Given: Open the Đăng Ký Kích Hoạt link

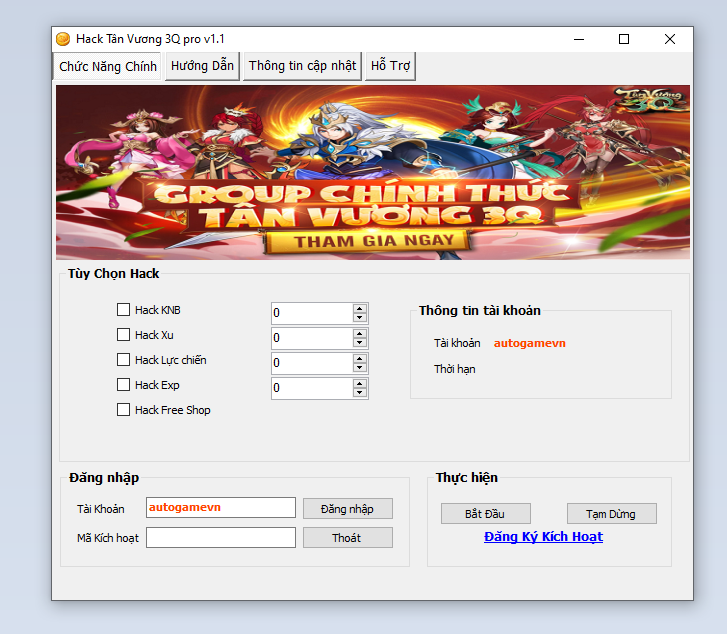Looking at the screenshot, I should point(543,537).
